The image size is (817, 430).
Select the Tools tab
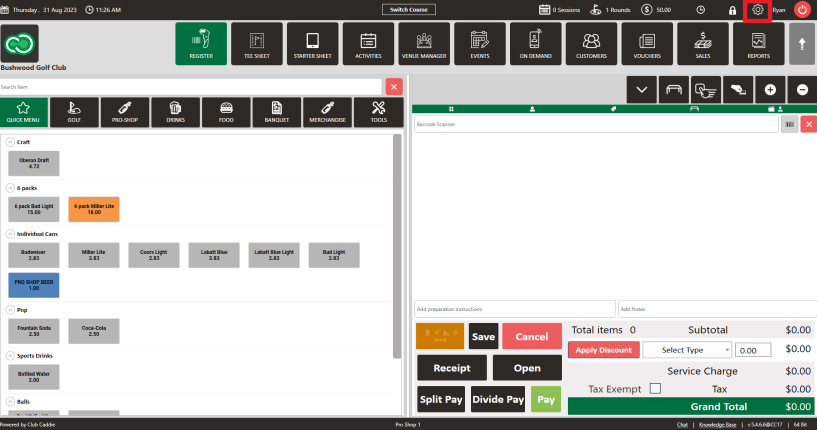point(379,112)
